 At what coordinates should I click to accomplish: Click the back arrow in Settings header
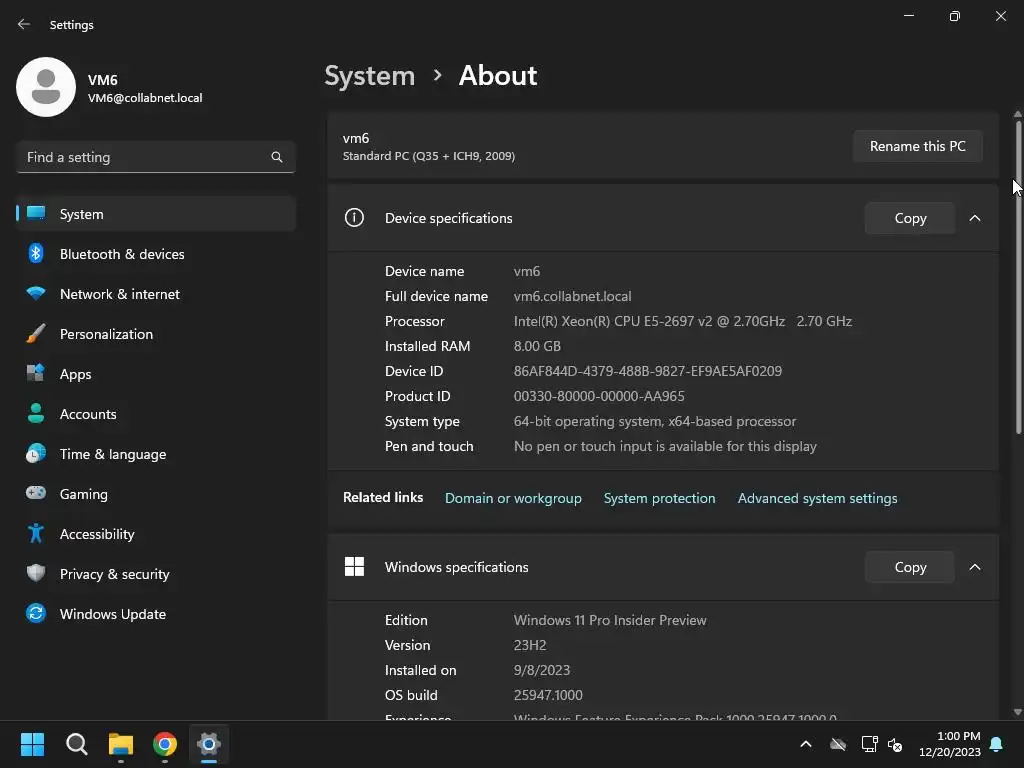click(24, 24)
